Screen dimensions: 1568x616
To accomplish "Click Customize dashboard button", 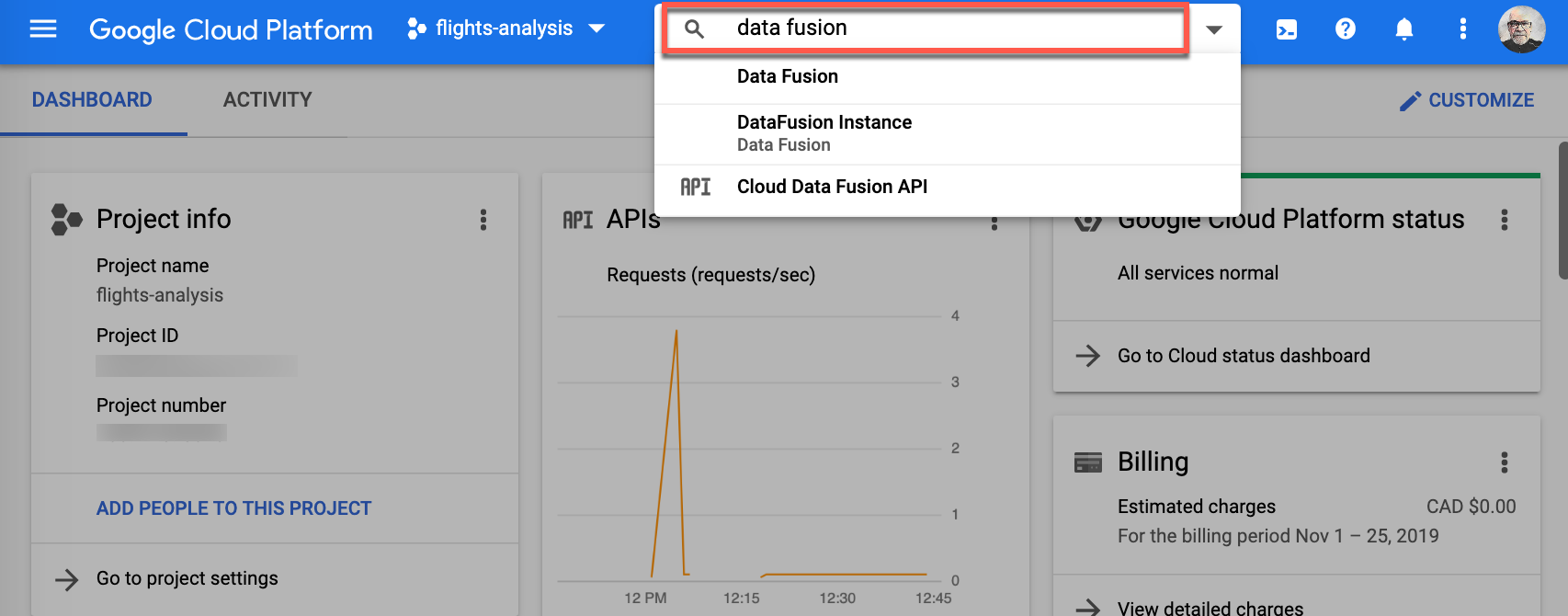I will (1466, 100).
